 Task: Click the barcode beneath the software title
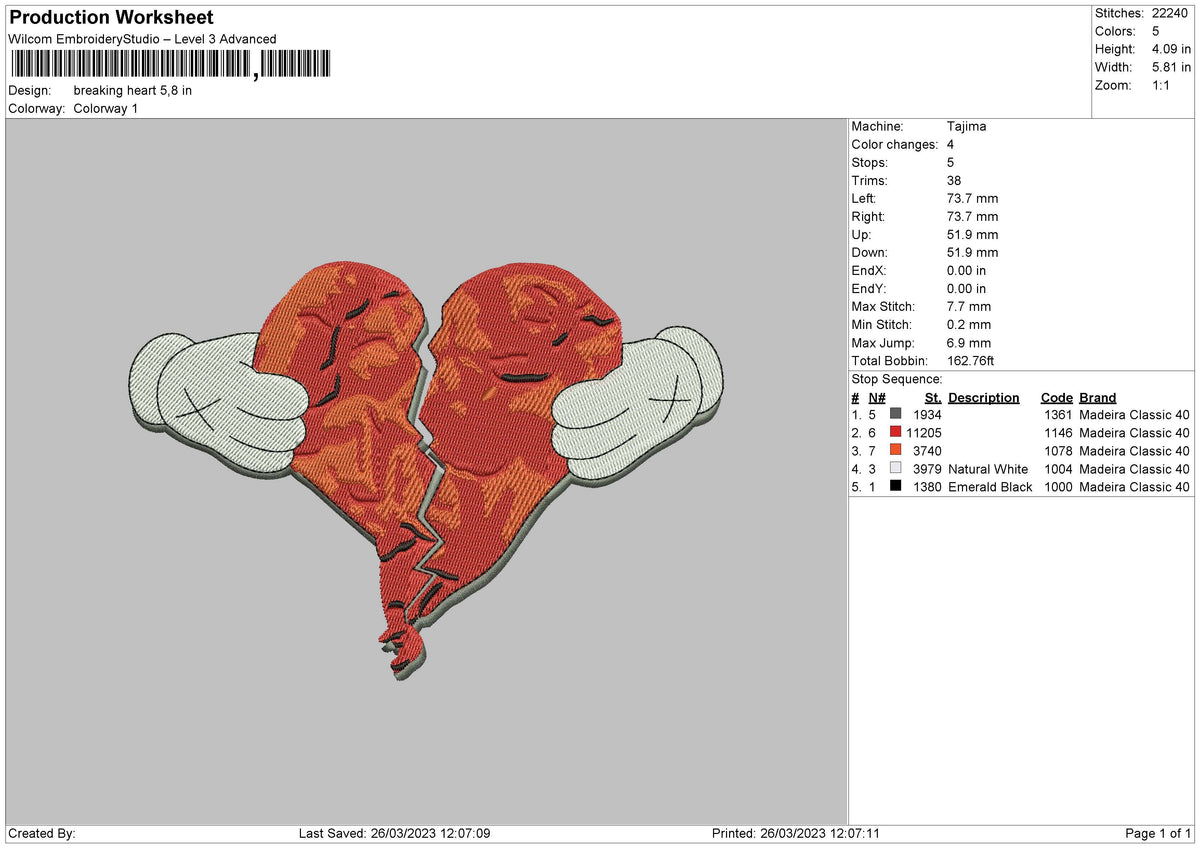170,65
